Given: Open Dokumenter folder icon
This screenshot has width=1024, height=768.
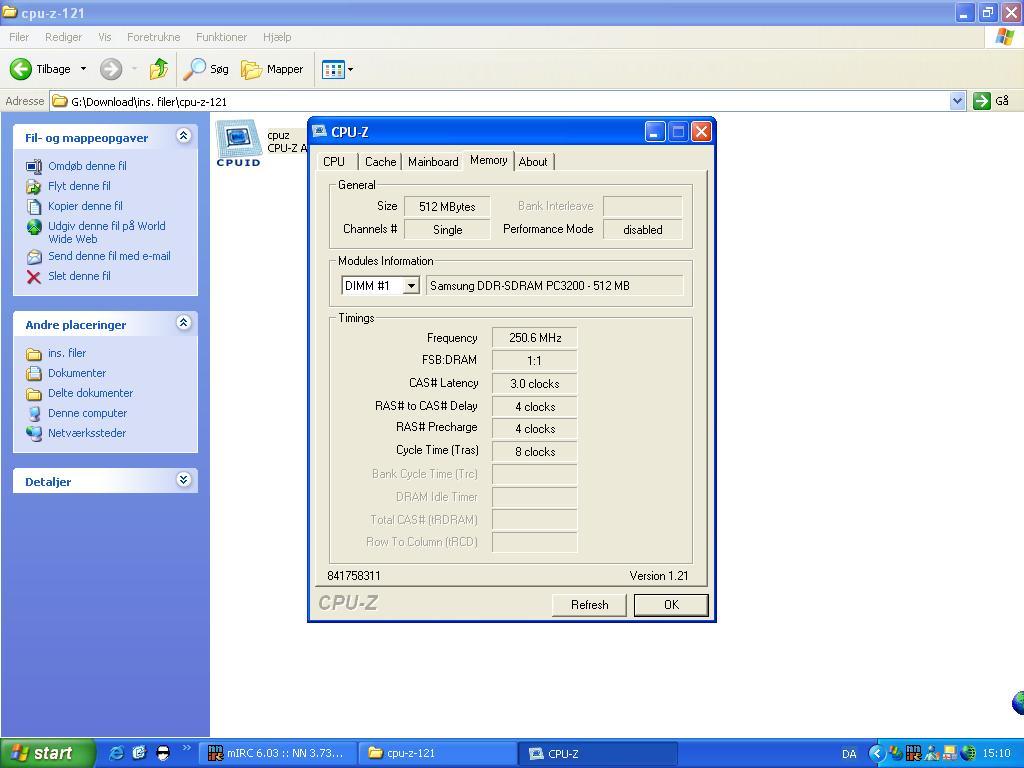Looking at the screenshot, I should [x=34, y=374].
